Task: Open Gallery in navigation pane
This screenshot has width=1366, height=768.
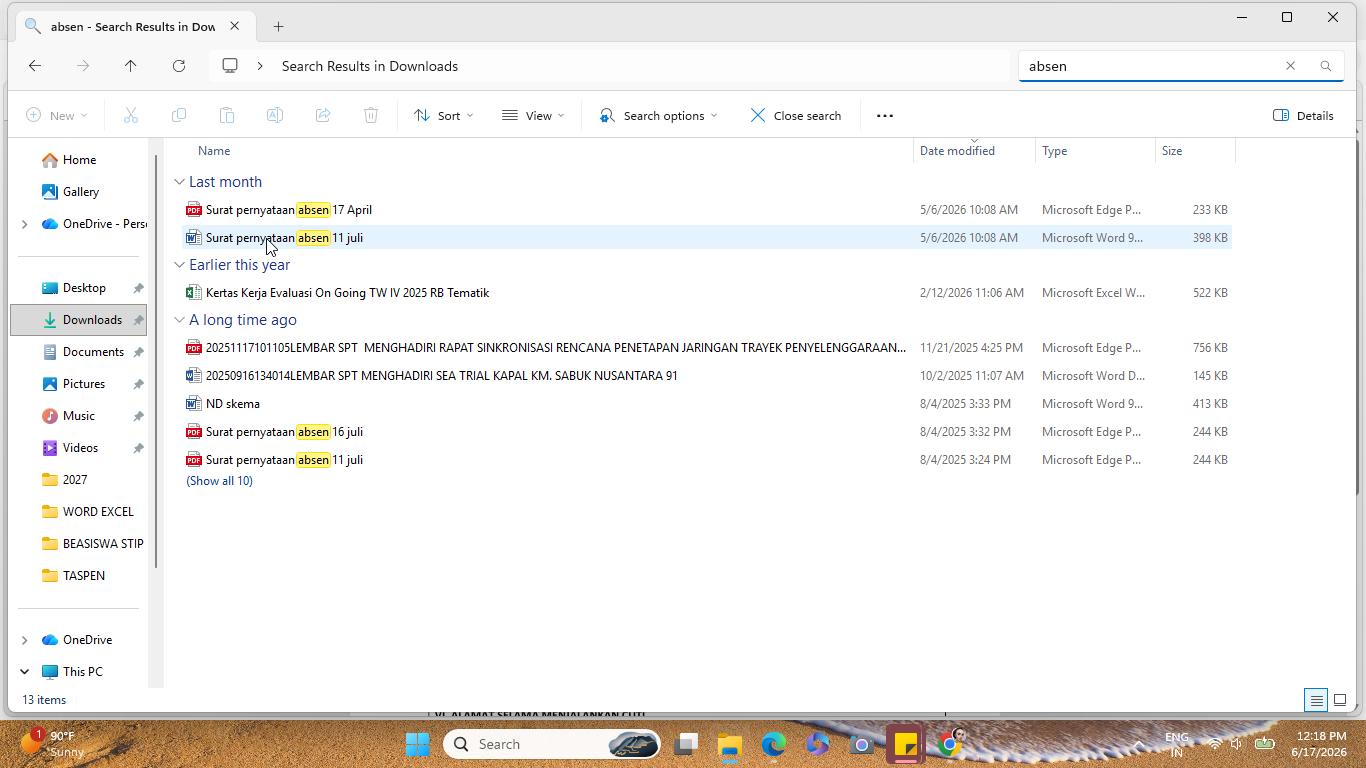Action: pyautogui.click(x=80, y=192)
